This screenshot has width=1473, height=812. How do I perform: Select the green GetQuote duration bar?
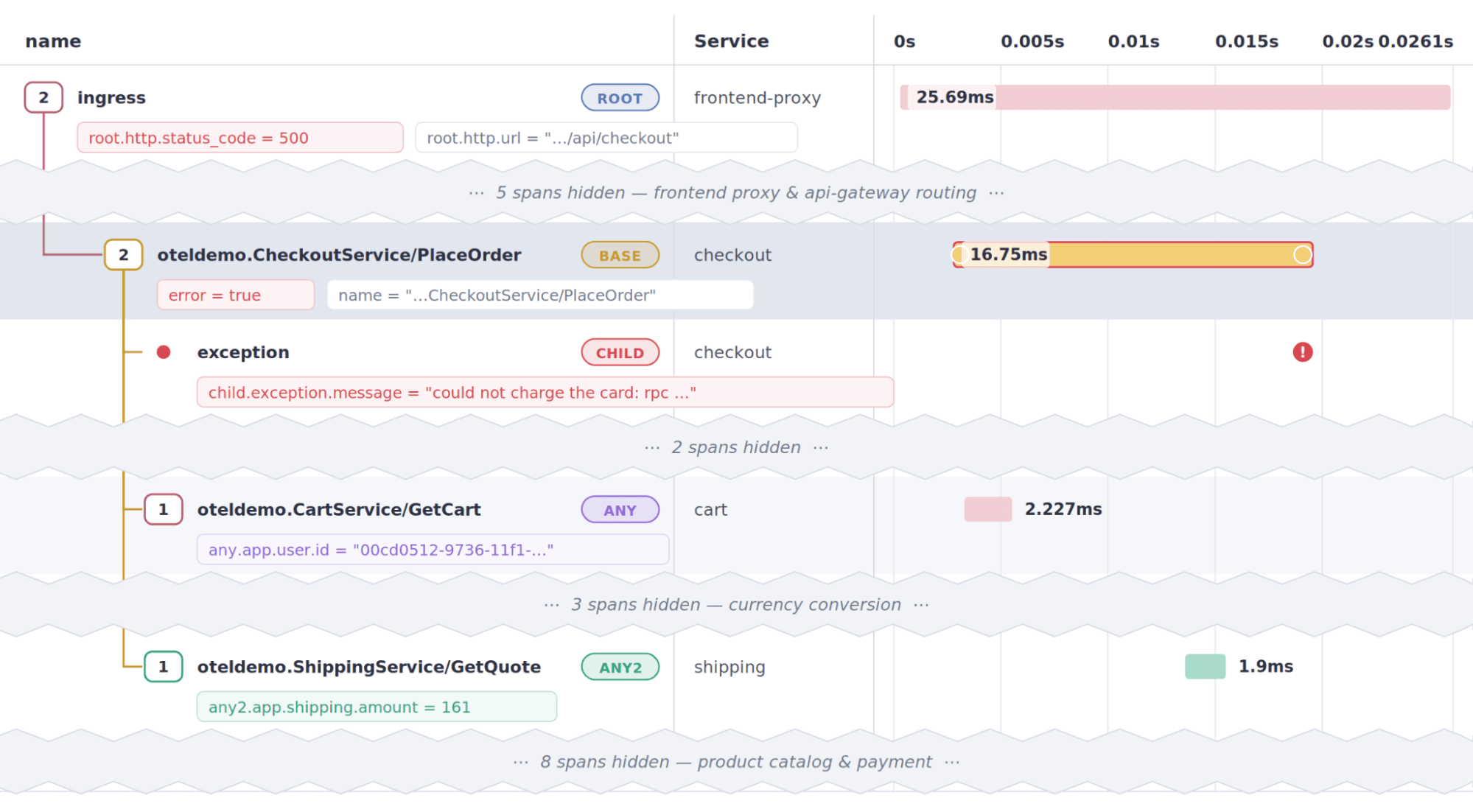1205,666
